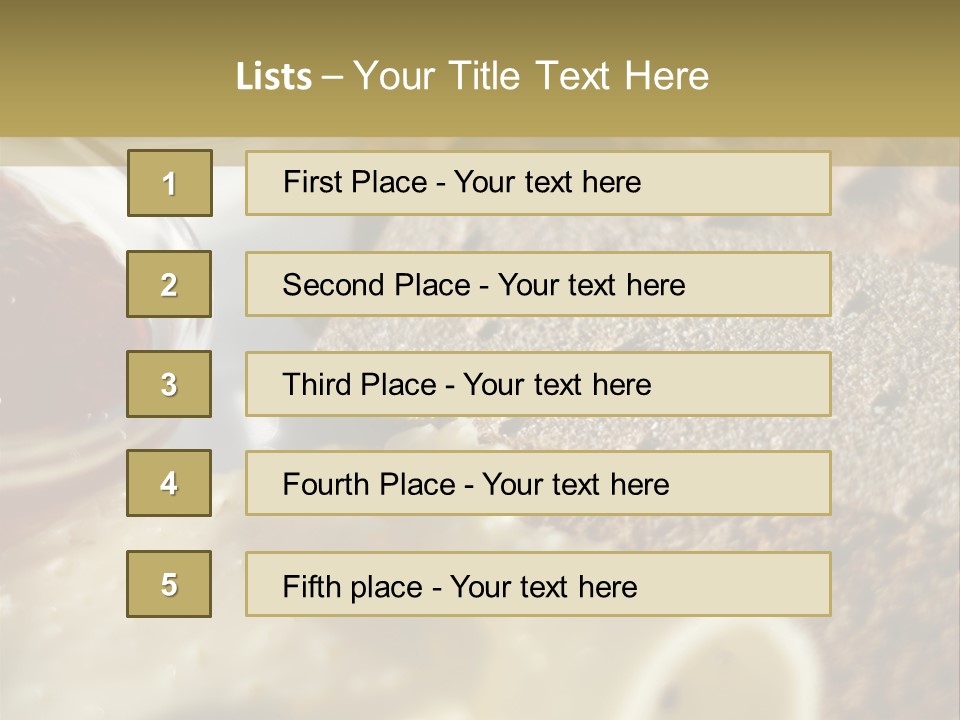Click the dash in the slide title
This screenshot has height=720, width=960.
pos(333,77)
